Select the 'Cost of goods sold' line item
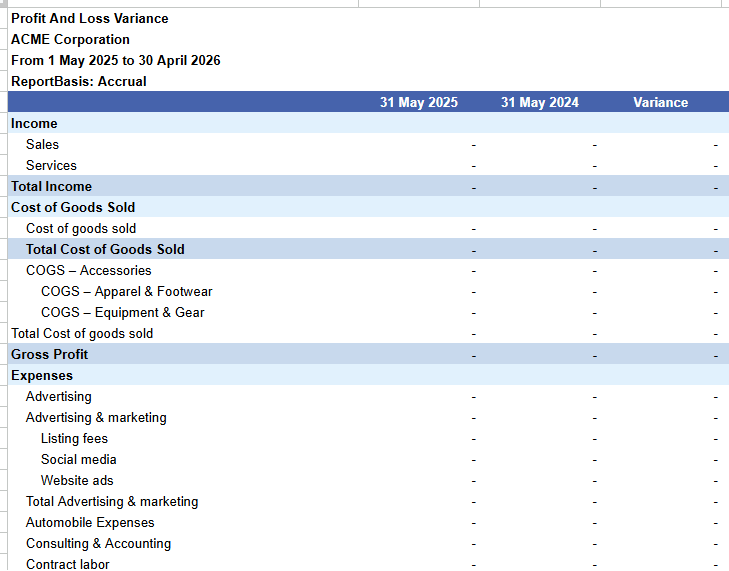 [81, 228]
